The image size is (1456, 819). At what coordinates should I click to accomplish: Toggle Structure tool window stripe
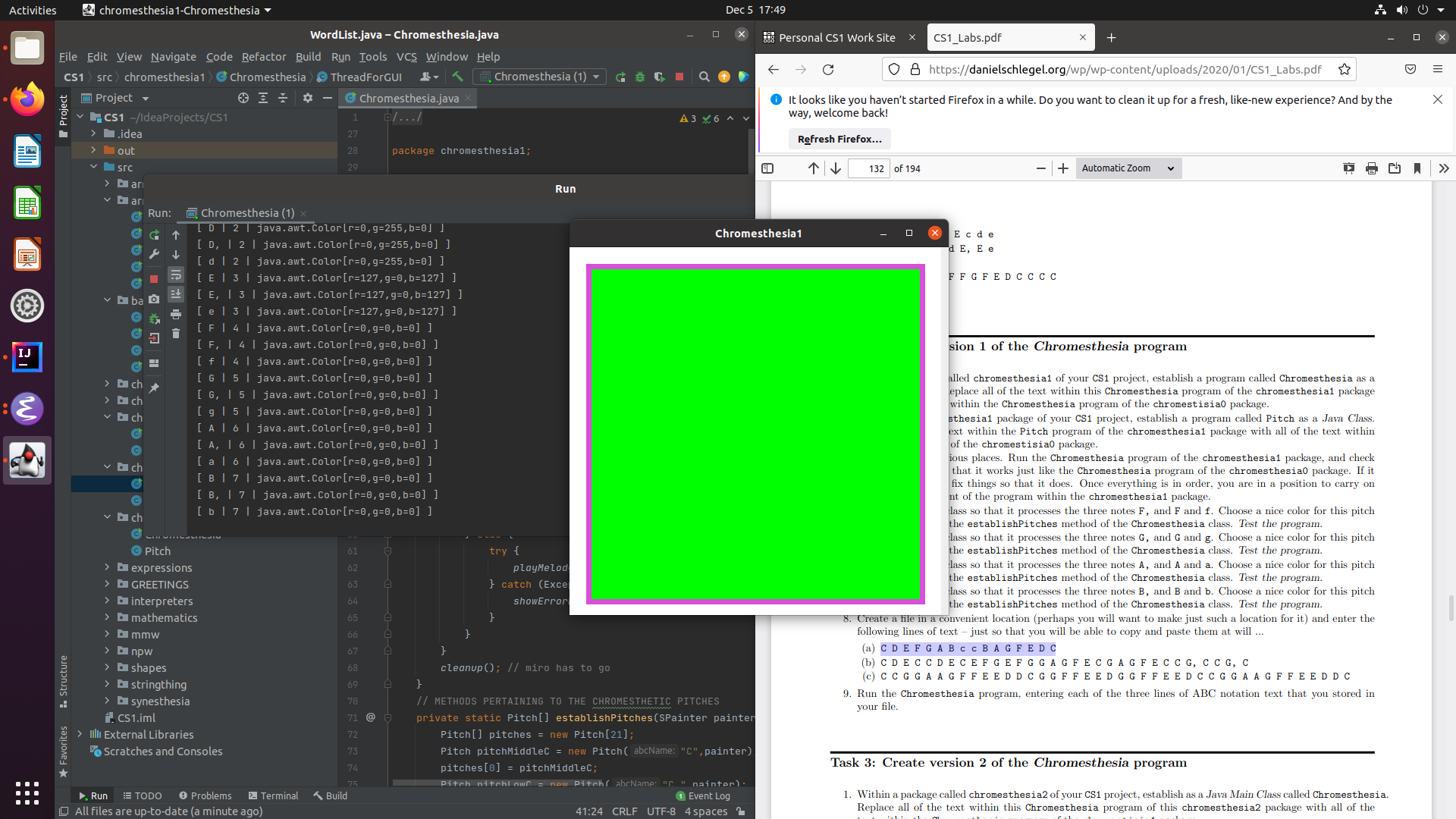point(64,680)
